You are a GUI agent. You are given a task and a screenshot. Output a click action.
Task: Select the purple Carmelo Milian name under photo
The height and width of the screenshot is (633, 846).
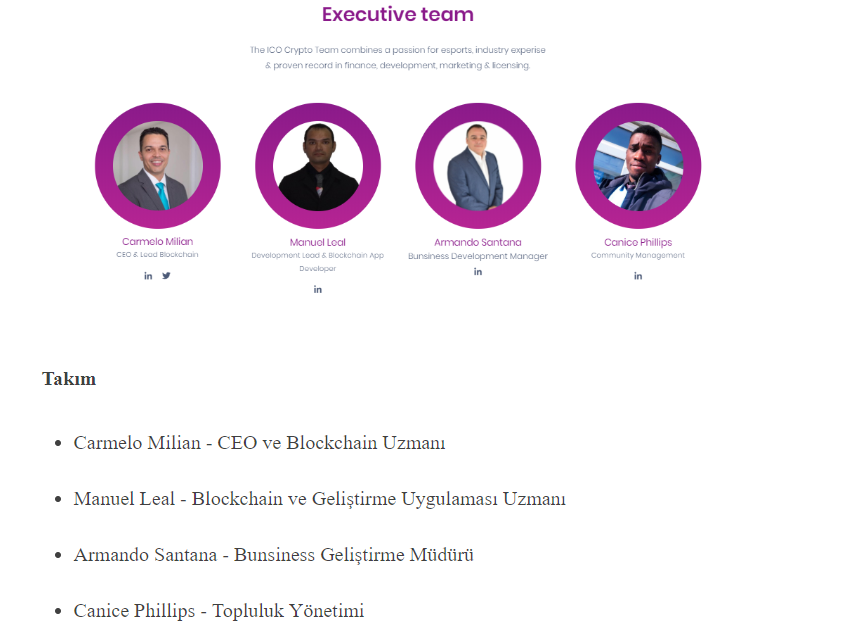158,242
